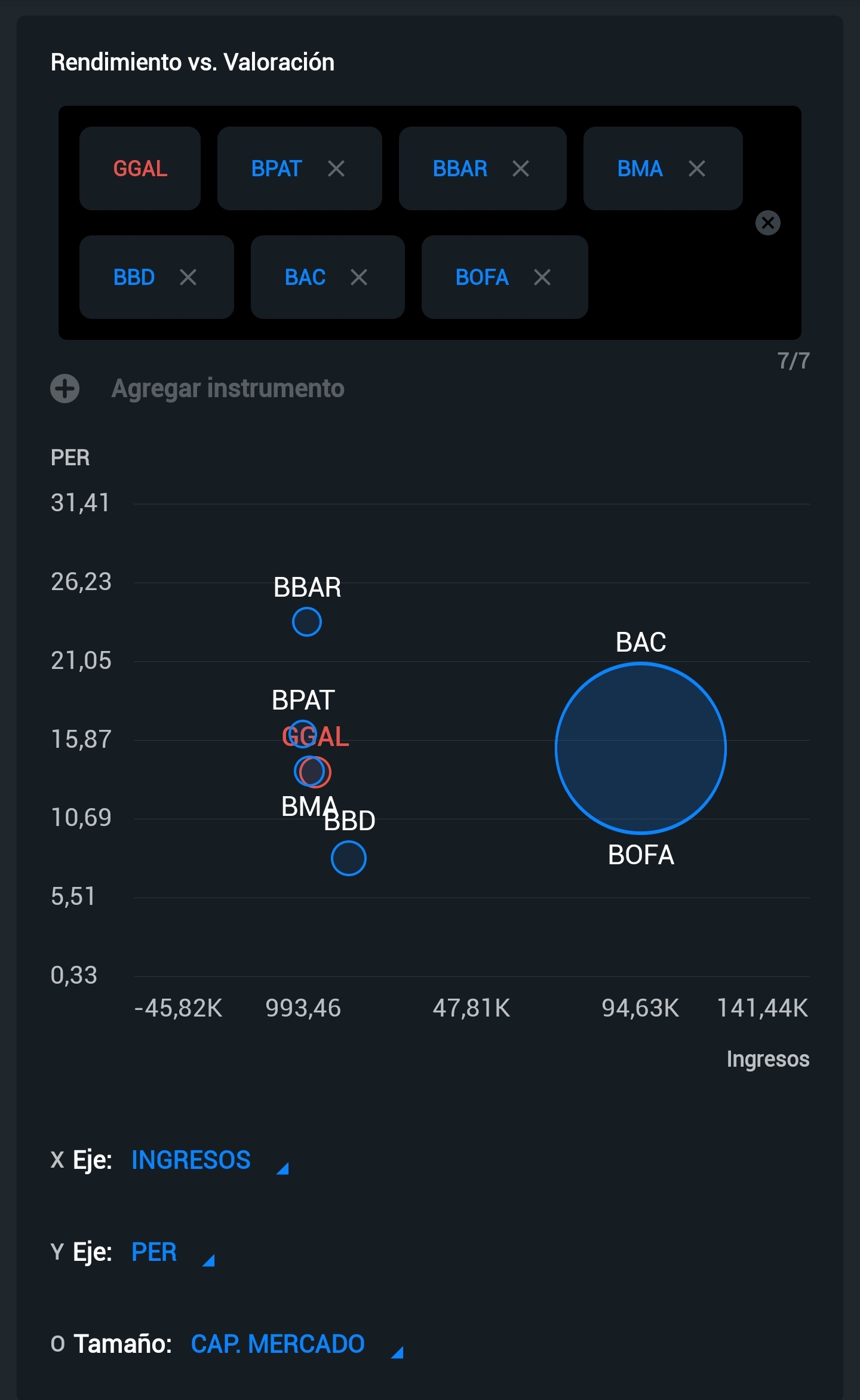Open the Tamaño CAP. MERCADO dropdown
Screen dimensions: 860x1400
click(x=297, y=1344)
